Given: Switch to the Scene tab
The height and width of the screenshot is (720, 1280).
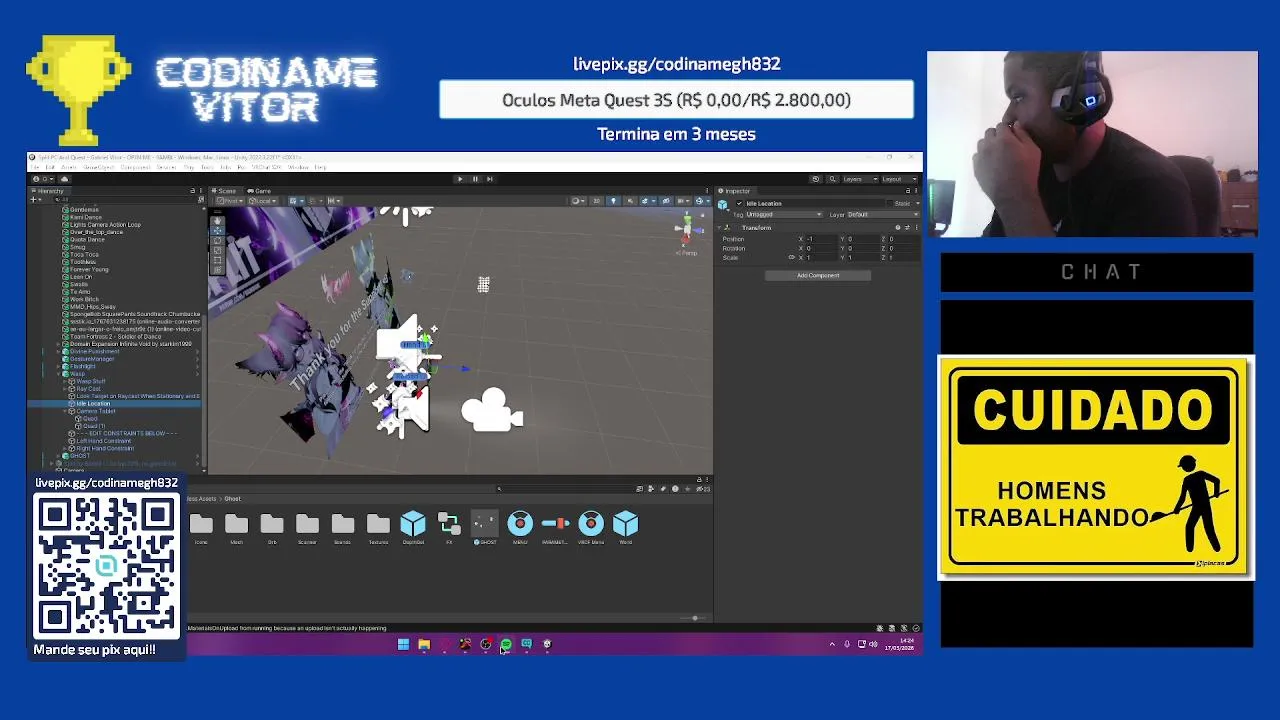Looking at the screenshot, I should click(x=225, y=190).
